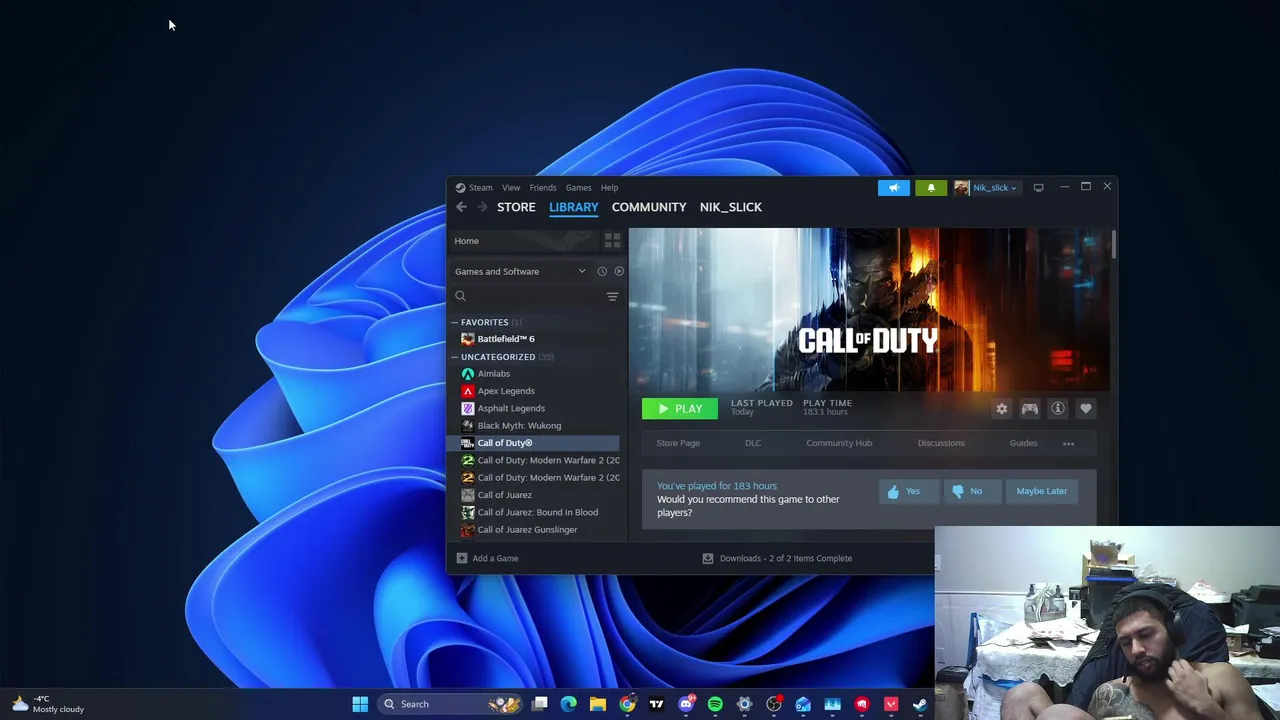Show only ready-to-play games icon
The image size is (1280, 720).
(x=619, y=271)
